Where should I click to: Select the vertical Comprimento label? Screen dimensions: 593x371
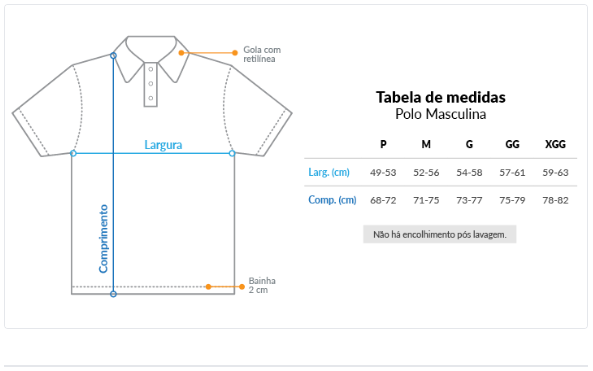click(x=103, y=239)
